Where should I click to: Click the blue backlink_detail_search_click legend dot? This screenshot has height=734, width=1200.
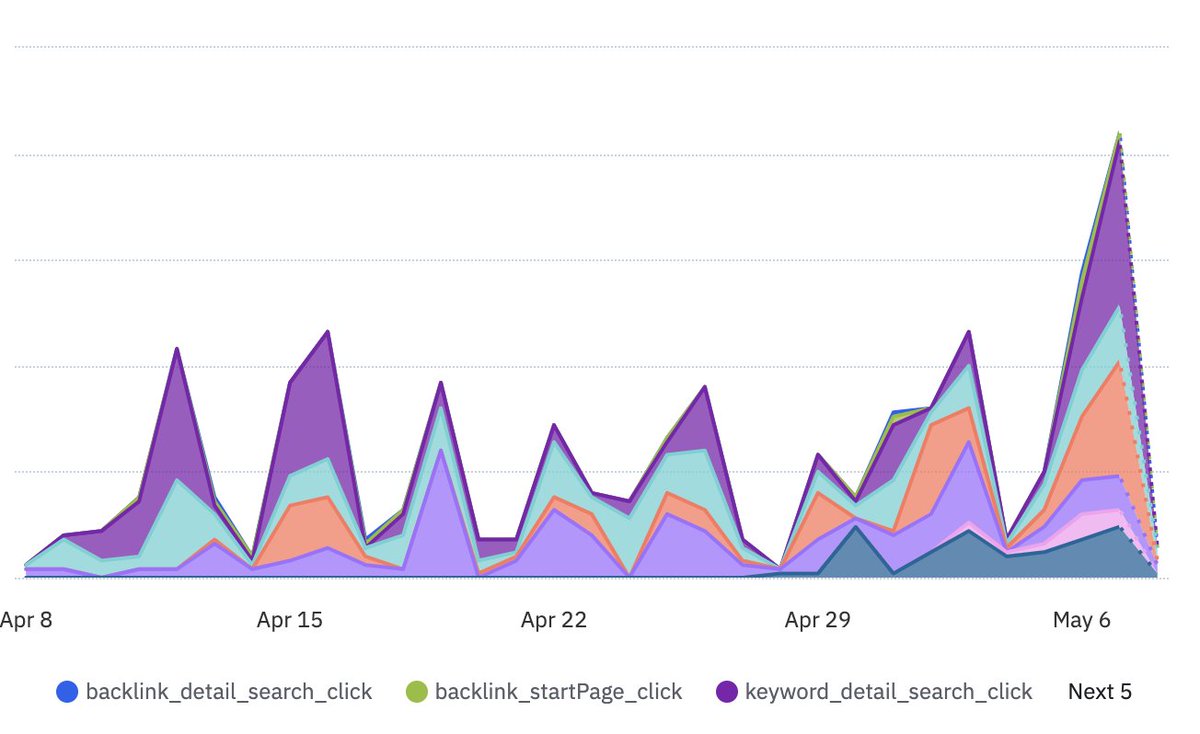tap(67, 691)
